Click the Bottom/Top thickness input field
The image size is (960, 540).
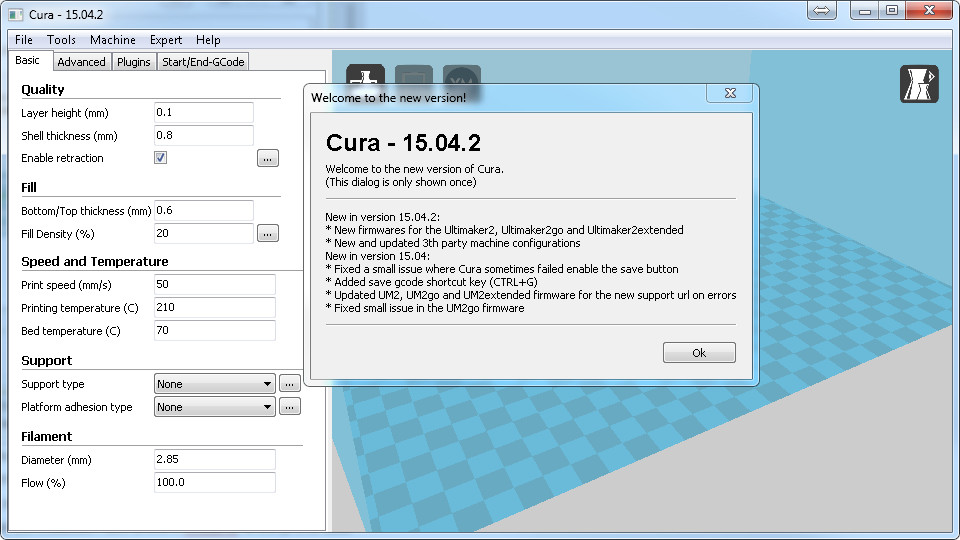pyautogui.click(x=204, y=211)
